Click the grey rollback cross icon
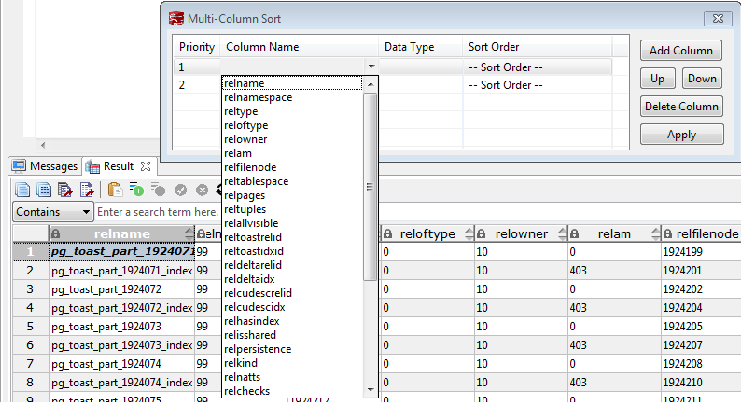This screenshot has width=741, height=402. [202, 190]
